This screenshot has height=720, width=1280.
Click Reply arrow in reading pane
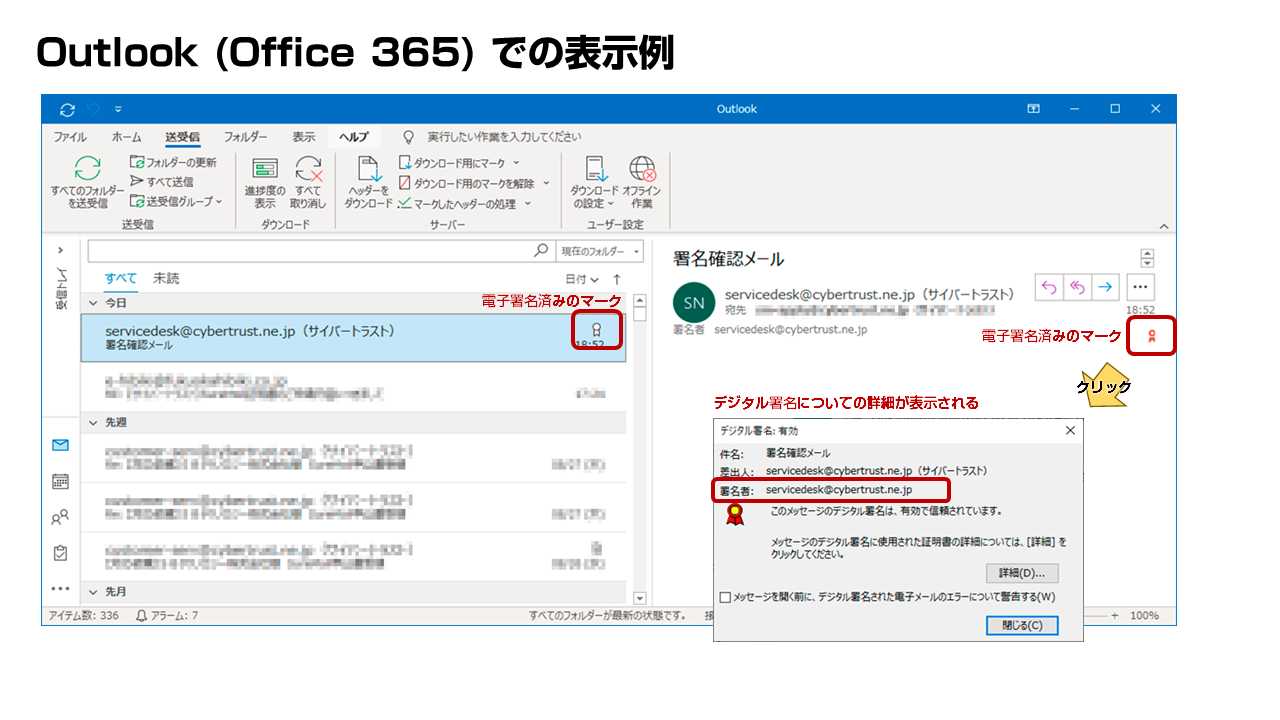pyautogui.click(x=1049, y=287)
